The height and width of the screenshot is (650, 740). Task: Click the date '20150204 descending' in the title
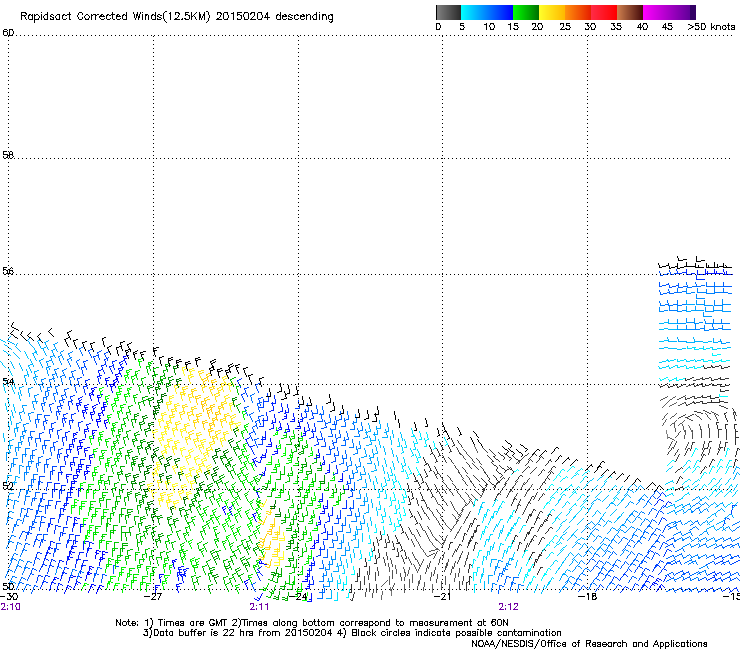(x=275, y=17)
